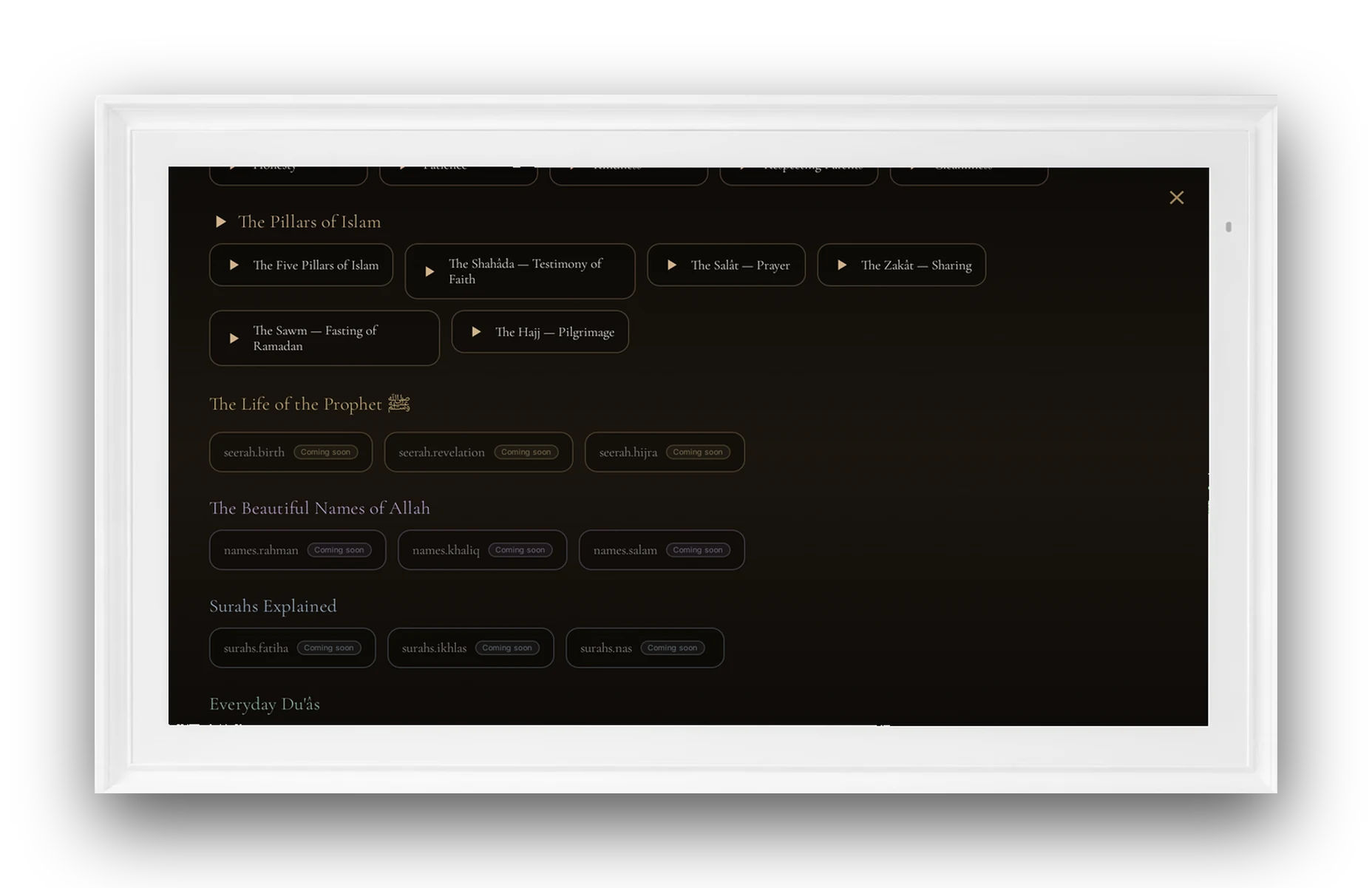The height and width of the screenshot is (888, 1372).
Task: Select the seerah.revelation card
Action: 478,452
